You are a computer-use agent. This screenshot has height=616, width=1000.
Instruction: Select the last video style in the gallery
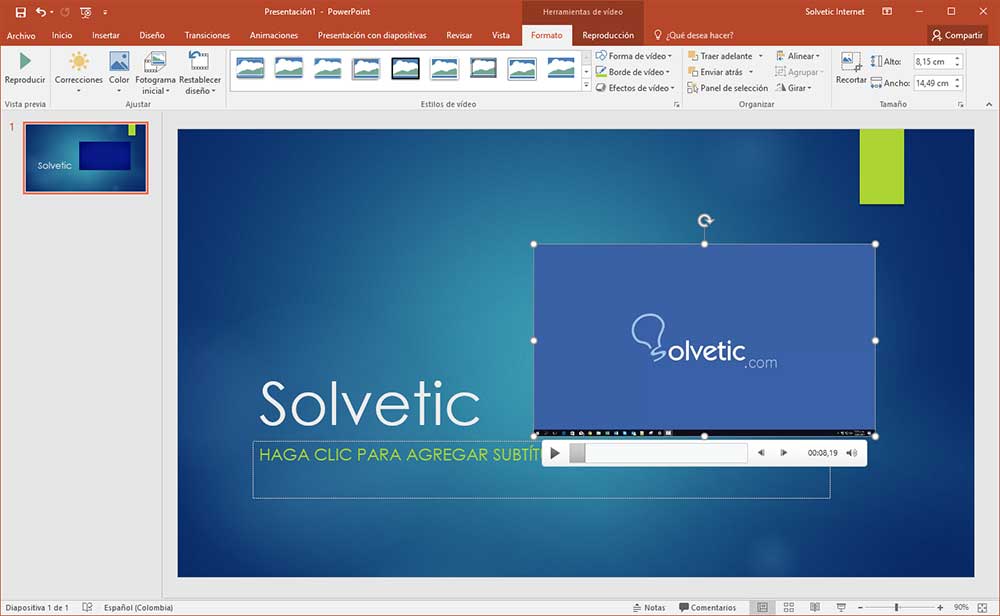coord(561,68)
